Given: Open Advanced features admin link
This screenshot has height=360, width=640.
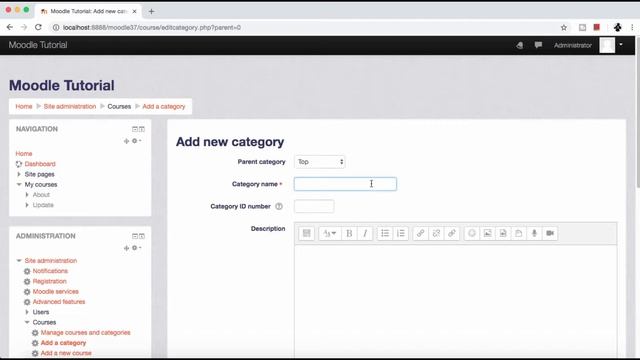Looking at the screenshot, I should [59, 302].
